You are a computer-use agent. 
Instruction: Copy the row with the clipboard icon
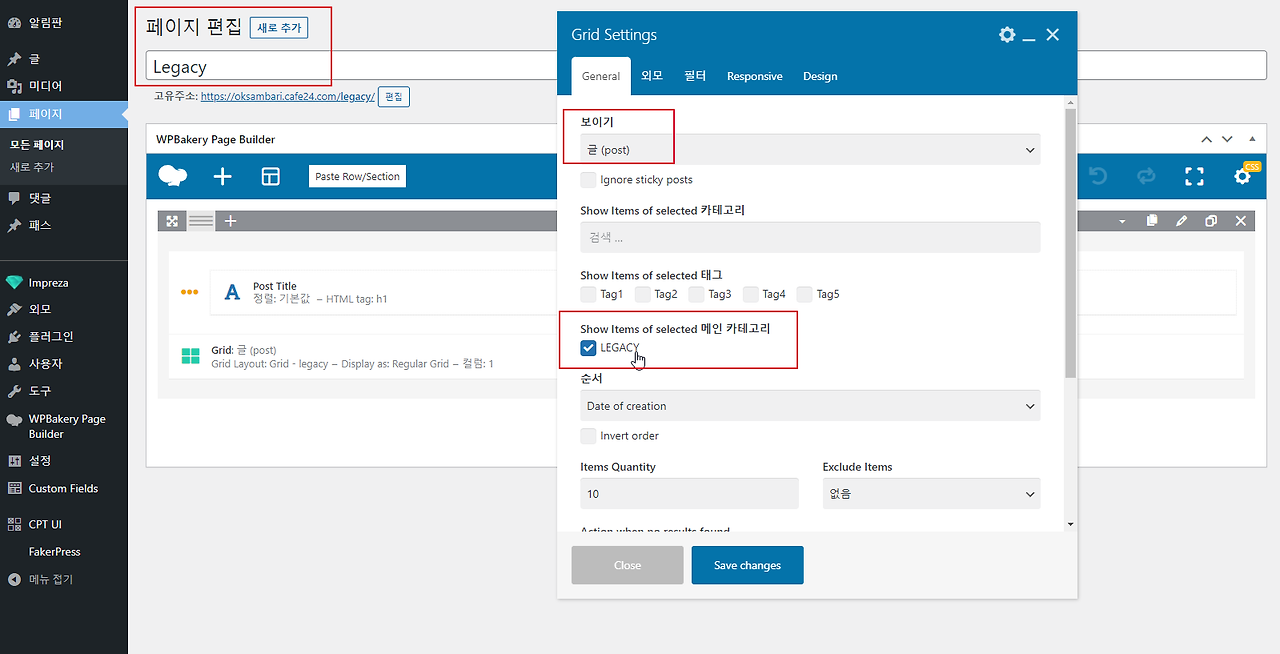(1151, 221)
